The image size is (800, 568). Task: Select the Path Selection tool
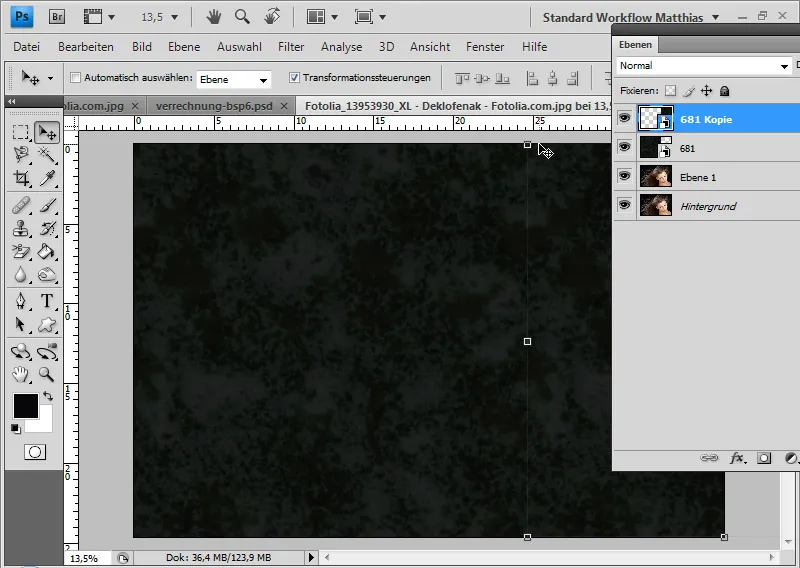pos(20,325)
